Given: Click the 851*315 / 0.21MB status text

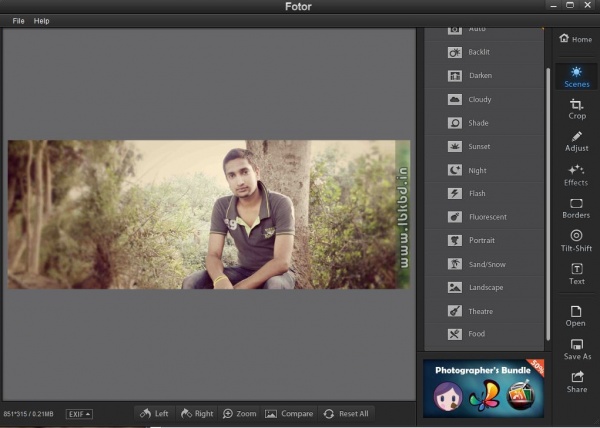Looking at the screenshot, I should point(29,414).
